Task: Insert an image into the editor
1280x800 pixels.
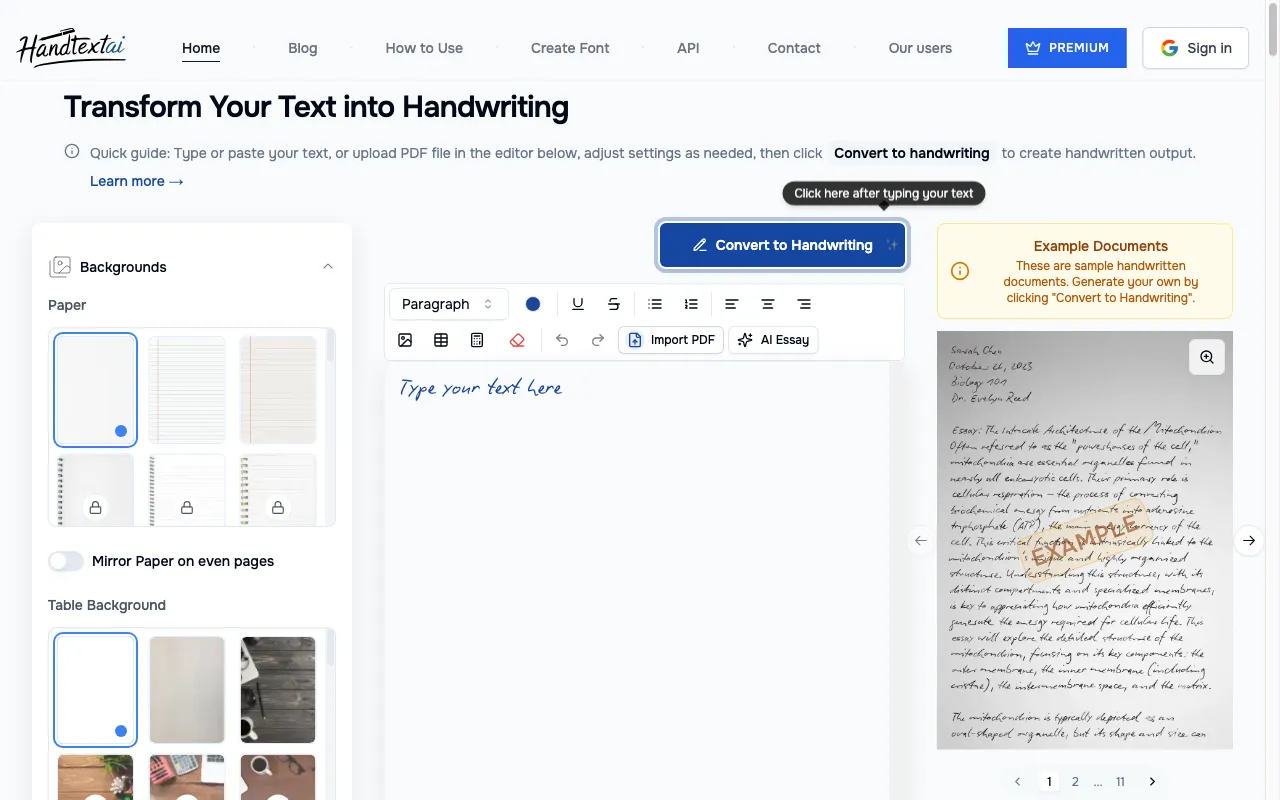Action: [405, 340]
